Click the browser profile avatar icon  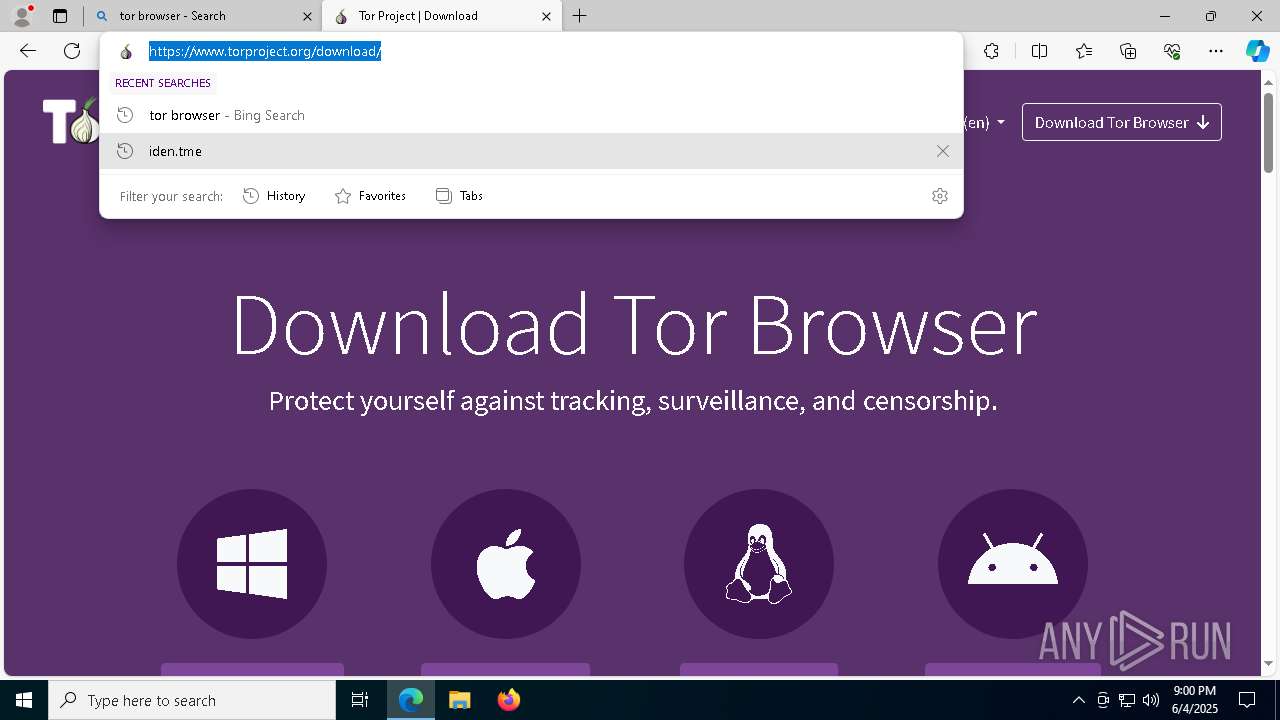click(22, 16)
